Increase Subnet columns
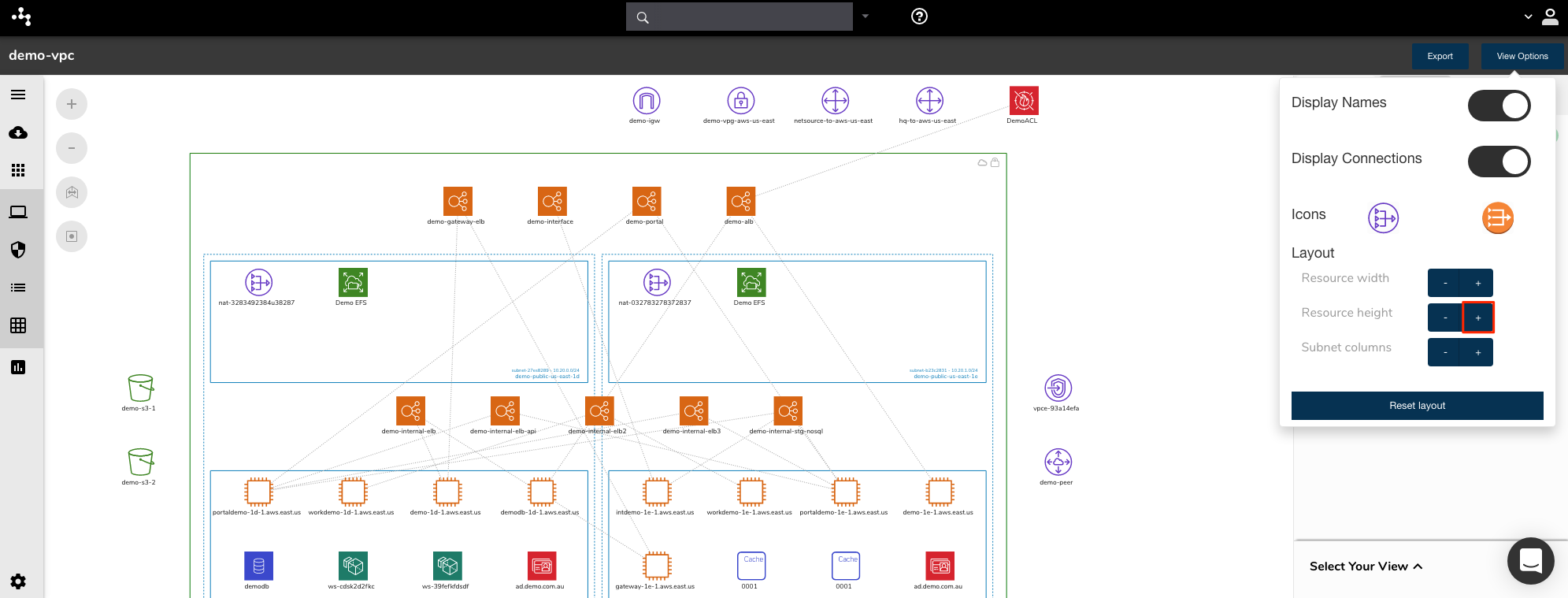 1477,352
